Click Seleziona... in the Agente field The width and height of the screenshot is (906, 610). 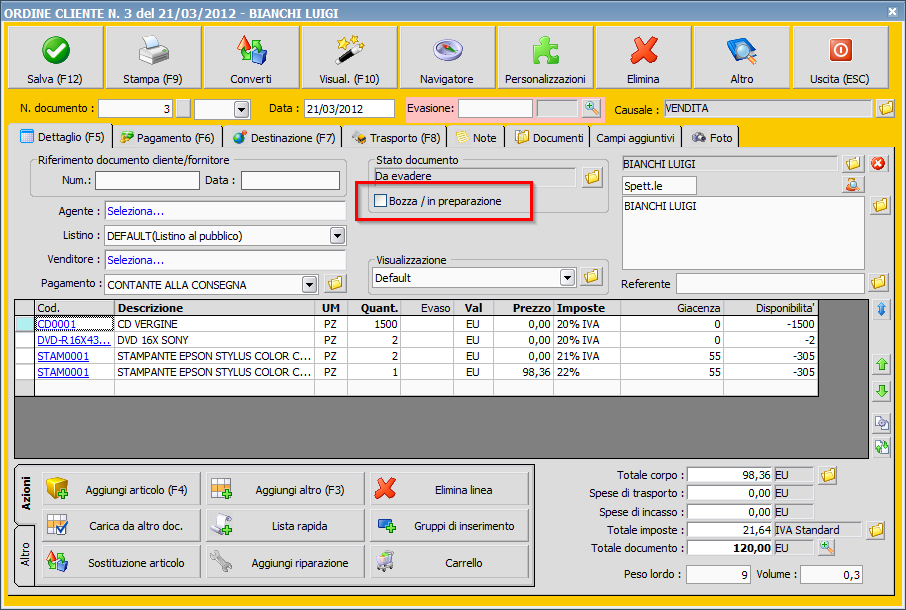pos(135,211)
